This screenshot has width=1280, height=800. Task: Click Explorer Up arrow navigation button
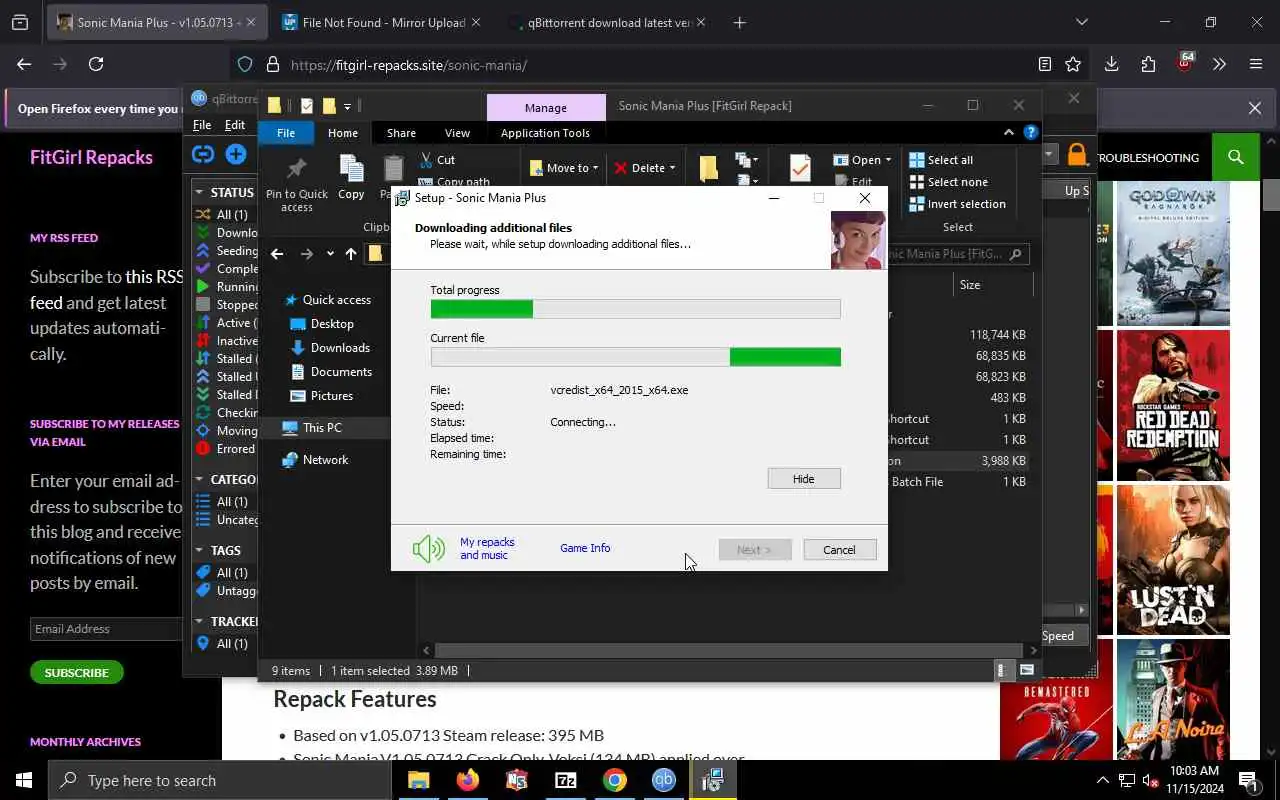[x=351, y=254]
